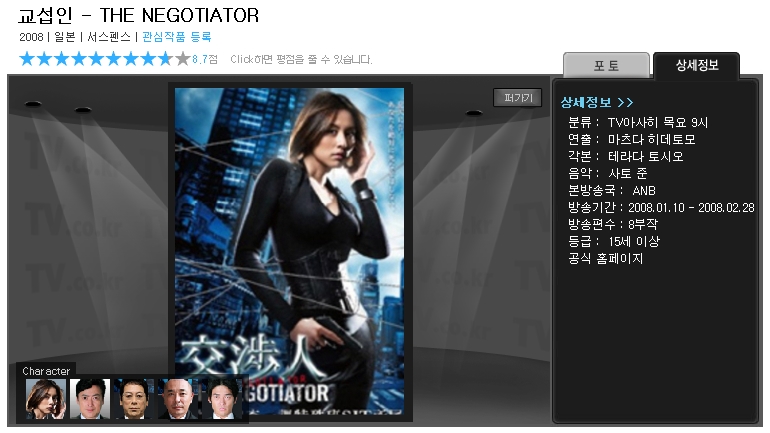Open the 포토 tab
Image resolution: width=770 pixels, height=433 pixels.
[x=606, y=65]
